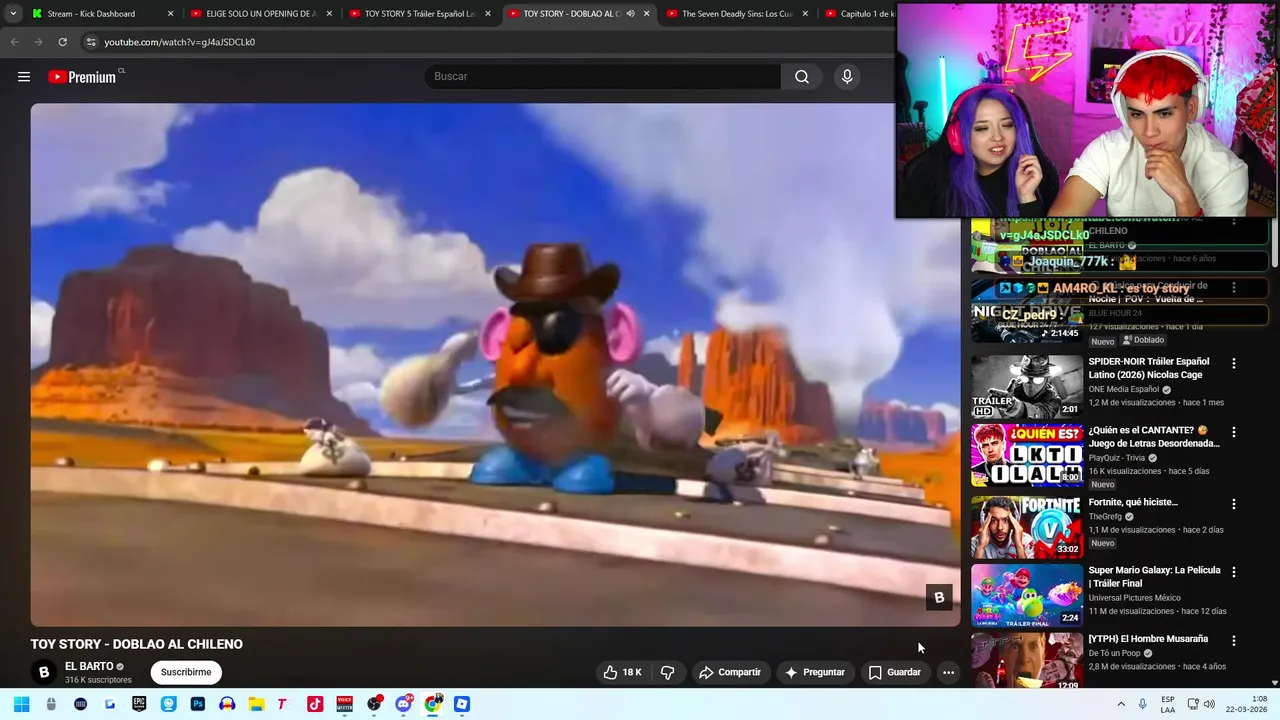Open File Explorer from taskbar

(256, 704)
